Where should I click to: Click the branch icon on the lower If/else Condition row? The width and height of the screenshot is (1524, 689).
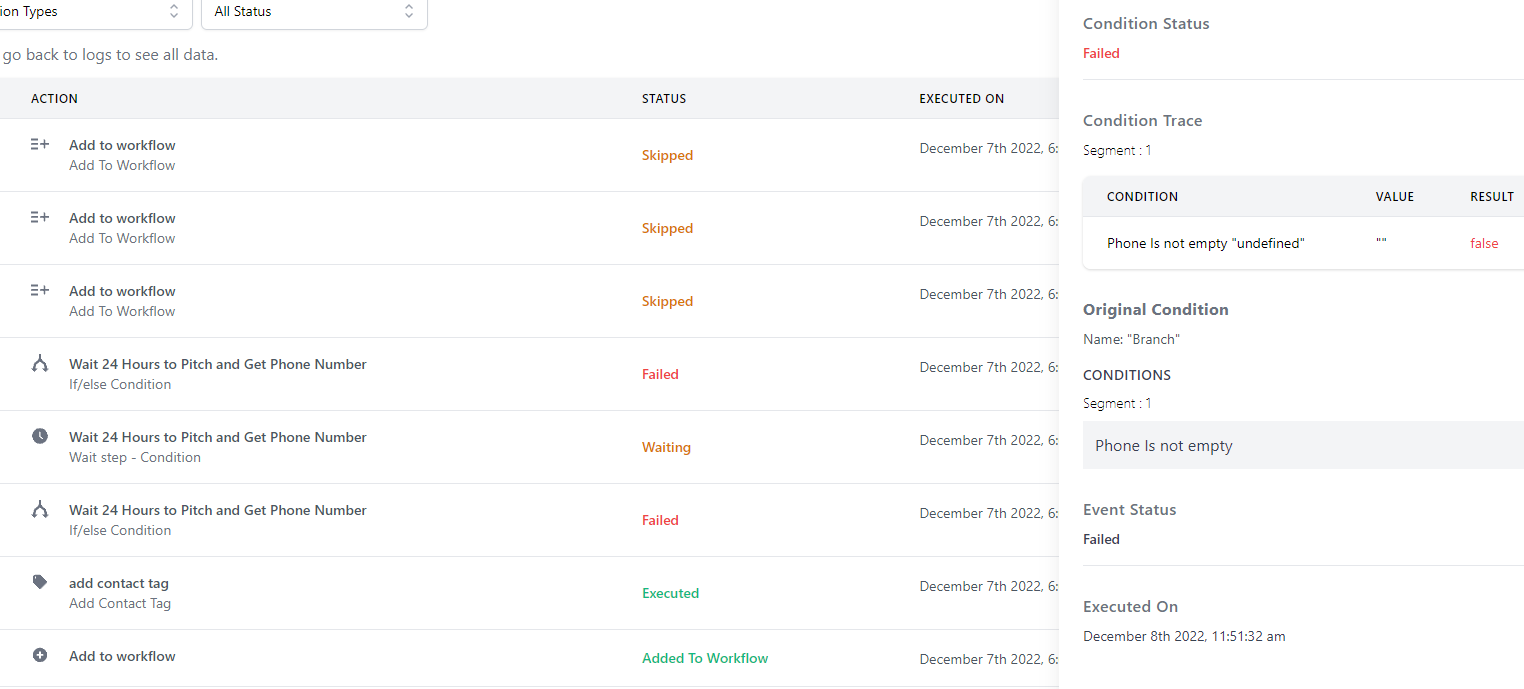point(40,510)
